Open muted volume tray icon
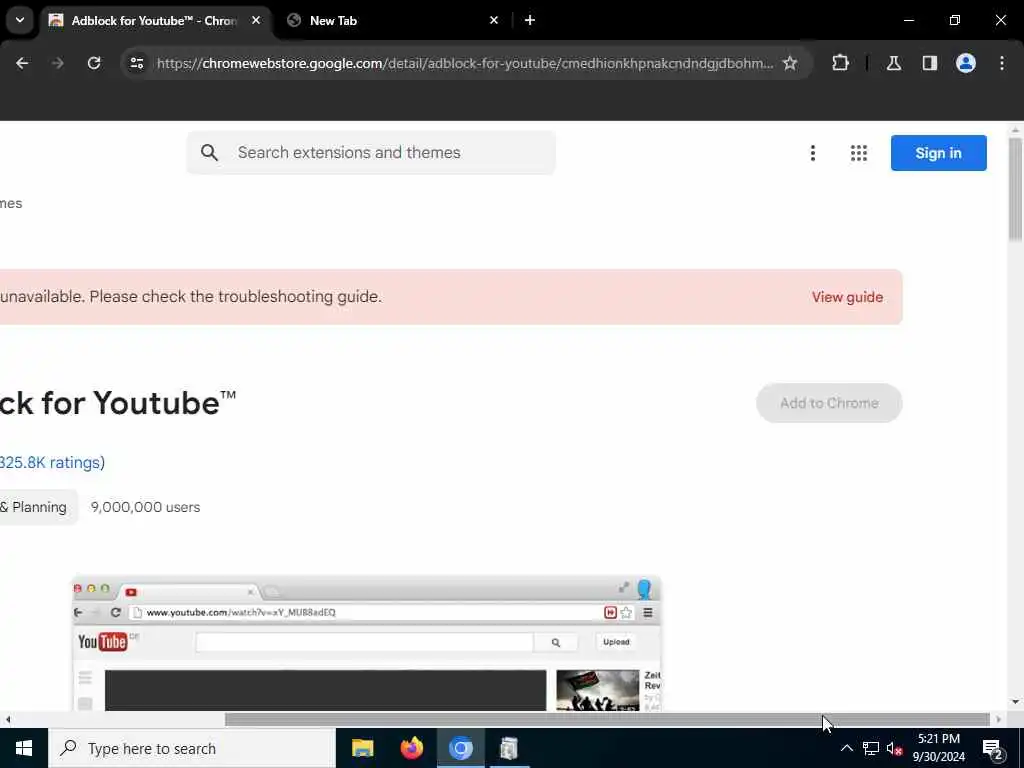Image resolution: width=1024 pixels, height=768 pixels. tap(895, 748)
